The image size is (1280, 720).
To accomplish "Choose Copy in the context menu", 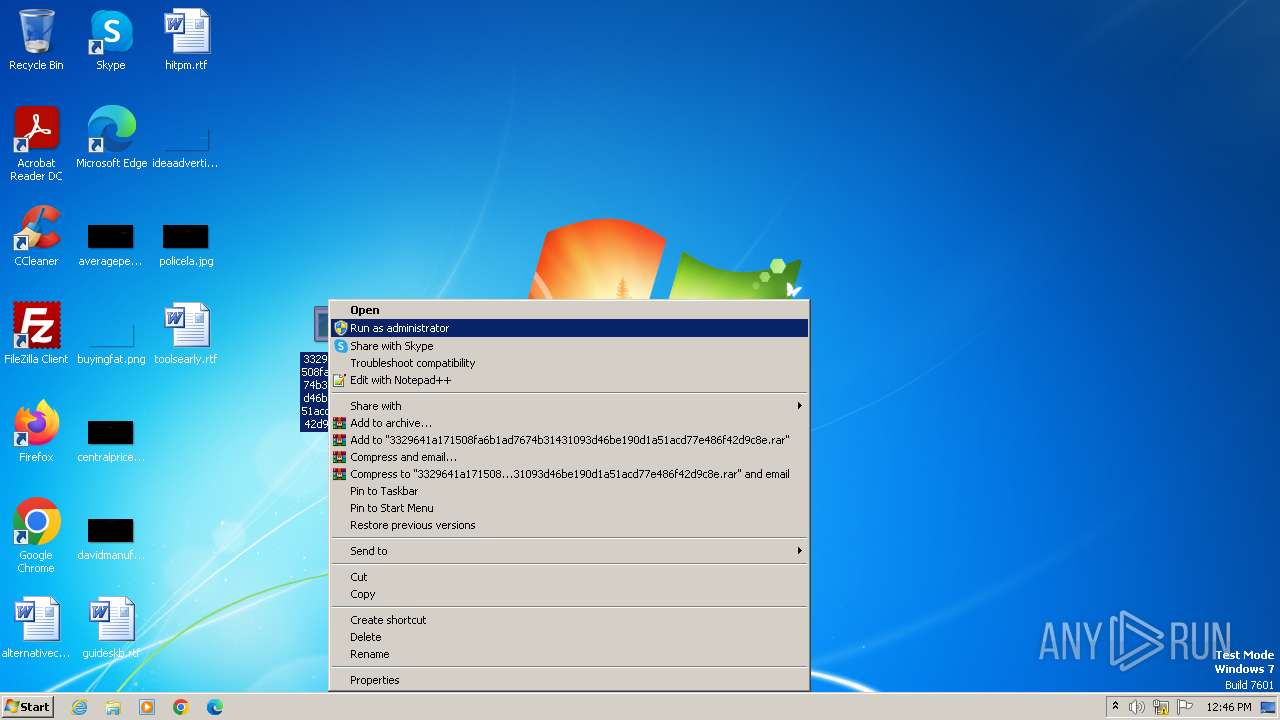I will coord(569,594).
